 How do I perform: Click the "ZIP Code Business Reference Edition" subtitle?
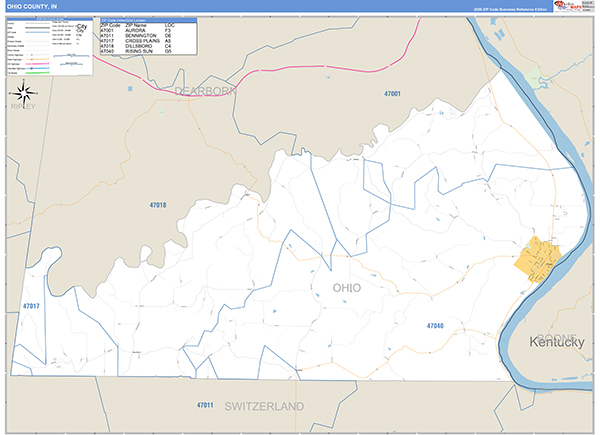click(510, 9)
